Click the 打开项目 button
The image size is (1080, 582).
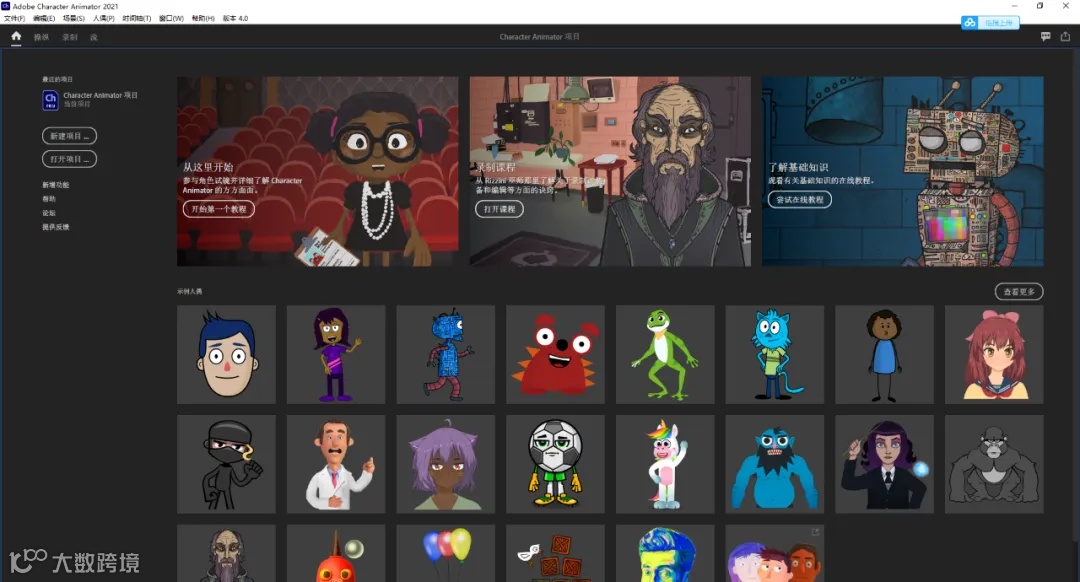pos(70,159)
